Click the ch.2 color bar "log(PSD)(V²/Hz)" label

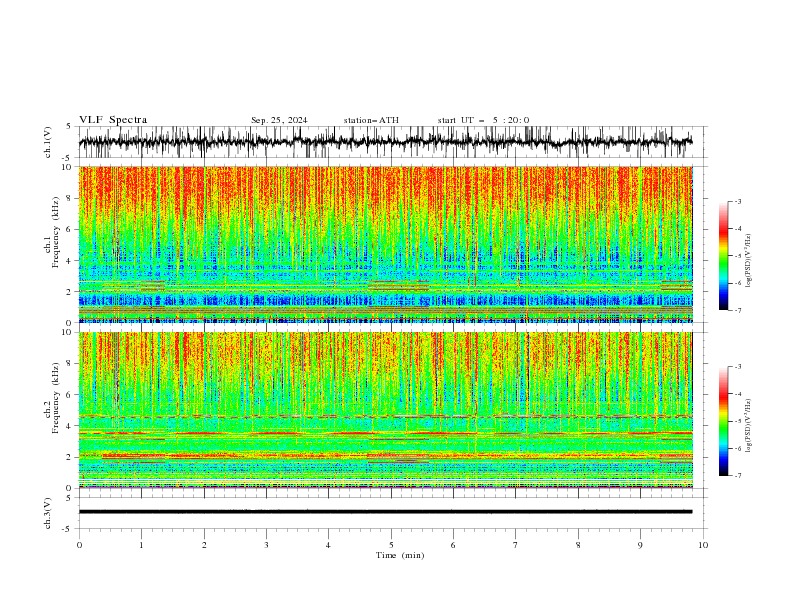(749, 425)
